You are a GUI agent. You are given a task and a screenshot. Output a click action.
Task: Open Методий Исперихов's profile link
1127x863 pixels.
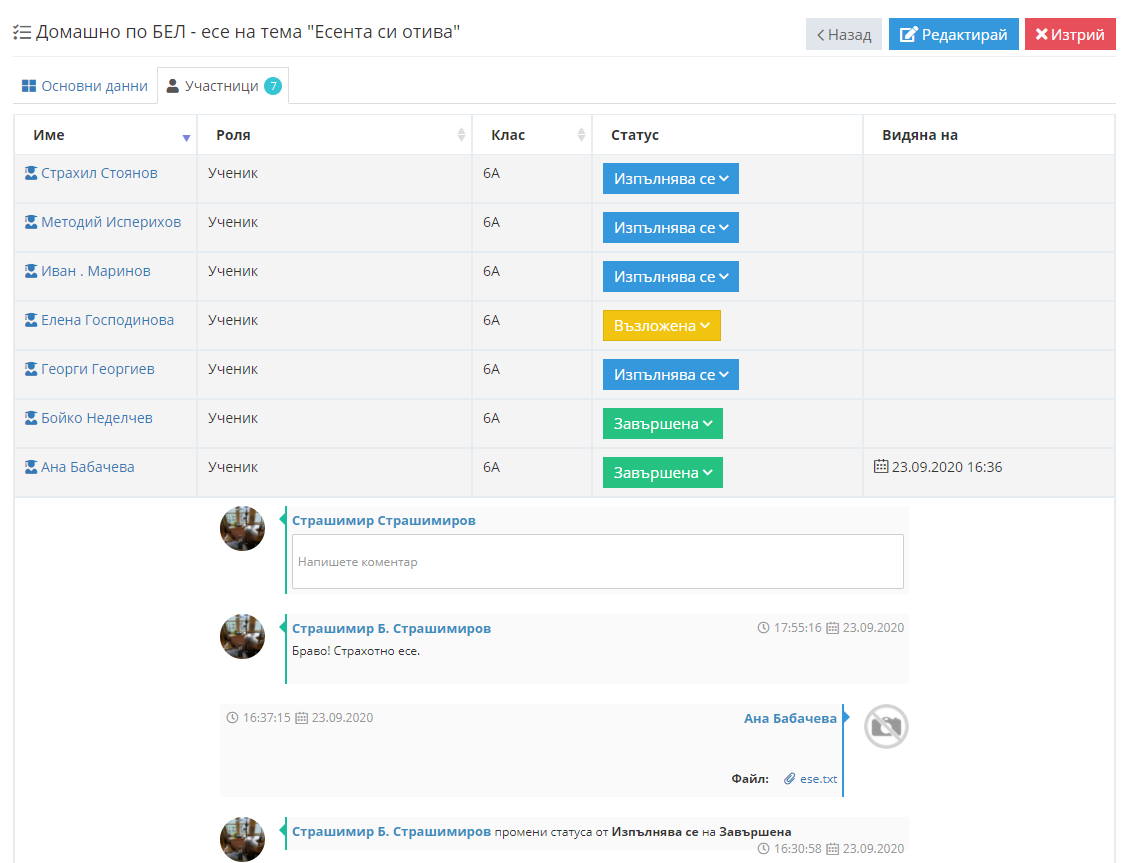click(x=110, y=222)
